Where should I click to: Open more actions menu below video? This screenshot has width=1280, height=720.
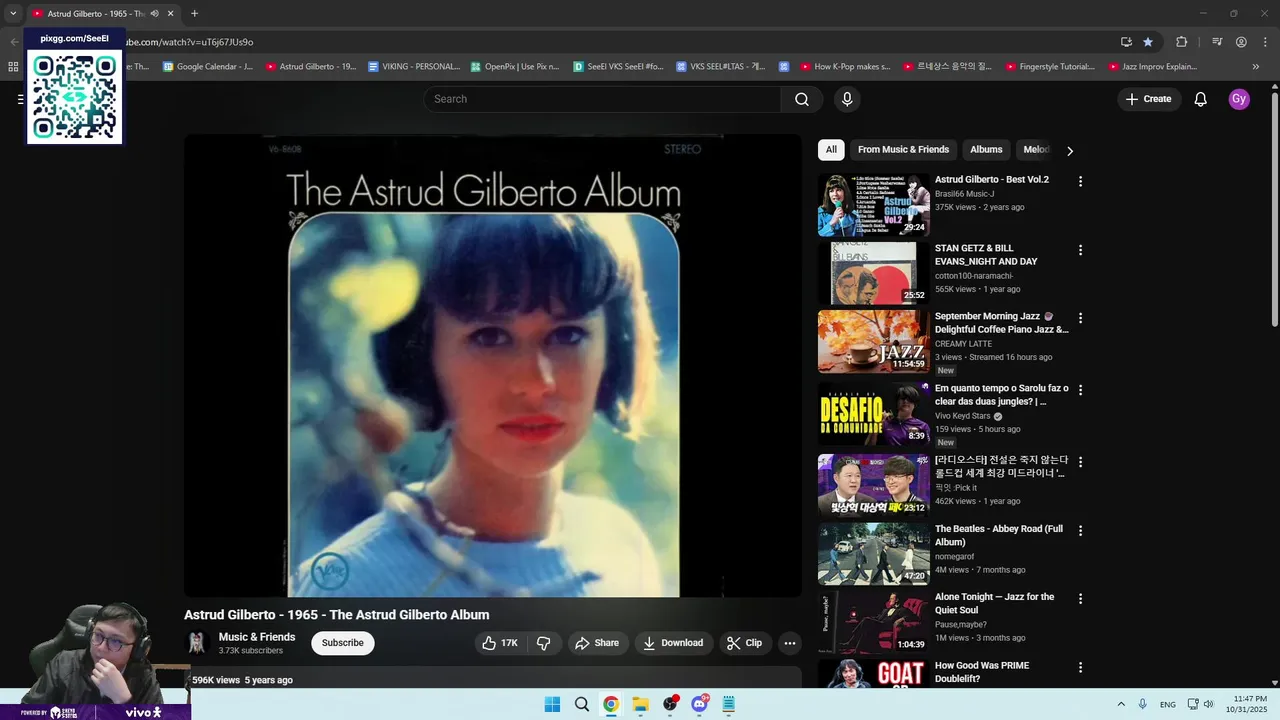point(790,643)
